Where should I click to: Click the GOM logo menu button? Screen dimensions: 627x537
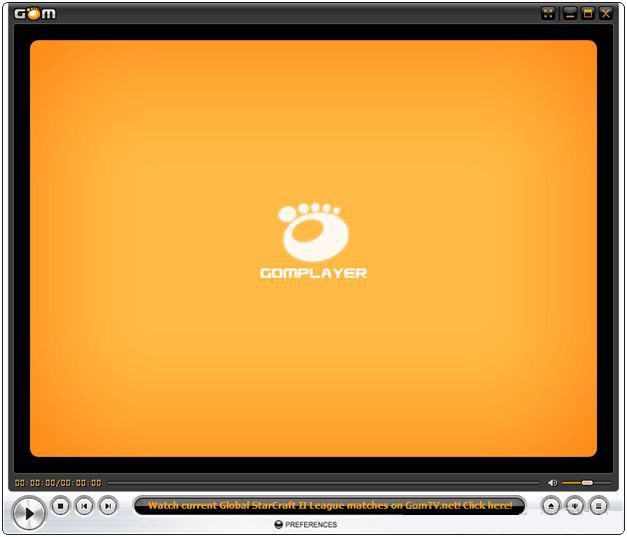pyautogui.click(x=35, y=14)
